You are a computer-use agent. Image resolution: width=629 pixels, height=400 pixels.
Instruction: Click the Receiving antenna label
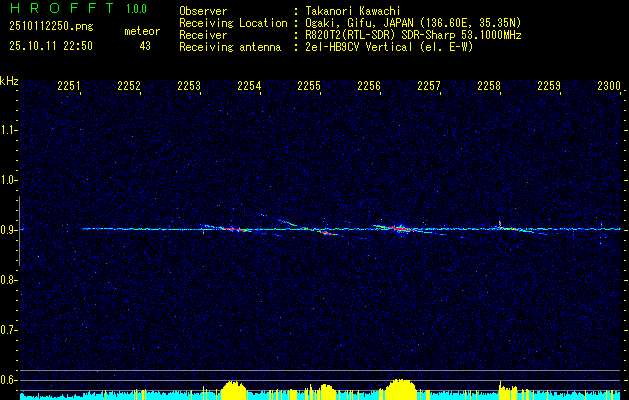point(230,47)
